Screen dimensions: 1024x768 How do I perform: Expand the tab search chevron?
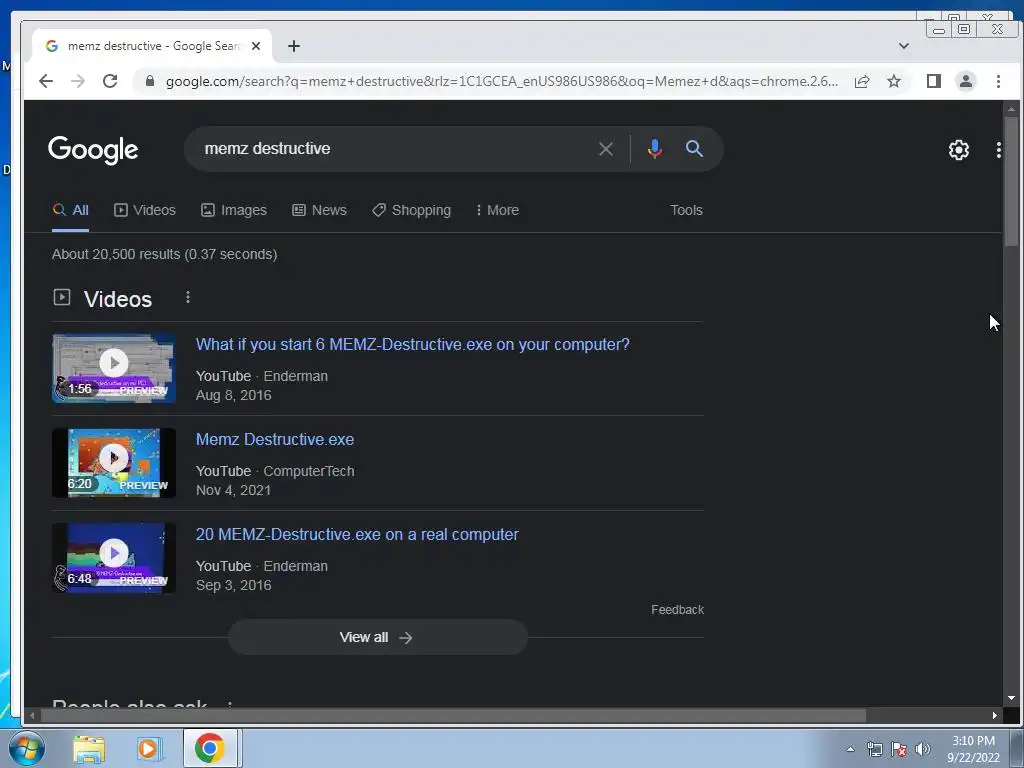pos(904,46)
